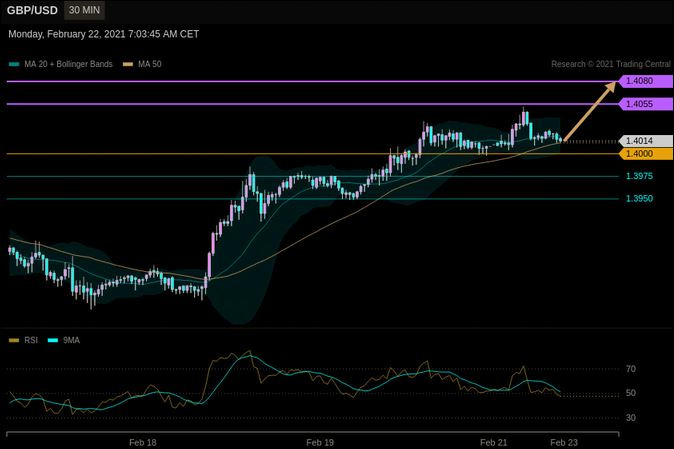This screenshot has height=449, width=674.
Task: Select the 1.4080 resistance price tag
Action: [x=646, y=81]
